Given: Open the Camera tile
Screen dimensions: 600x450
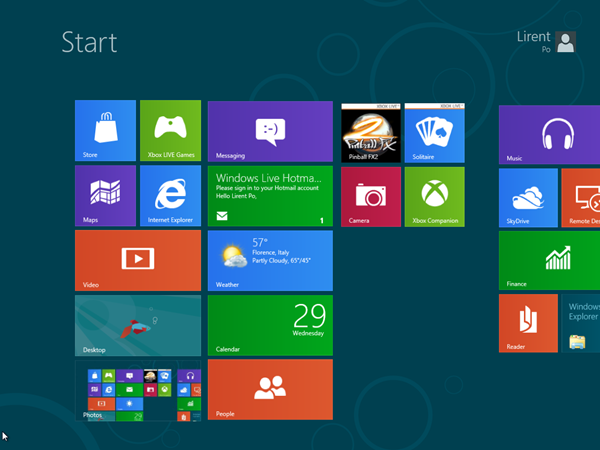Looking at the screenshot, I should (371, 197).
